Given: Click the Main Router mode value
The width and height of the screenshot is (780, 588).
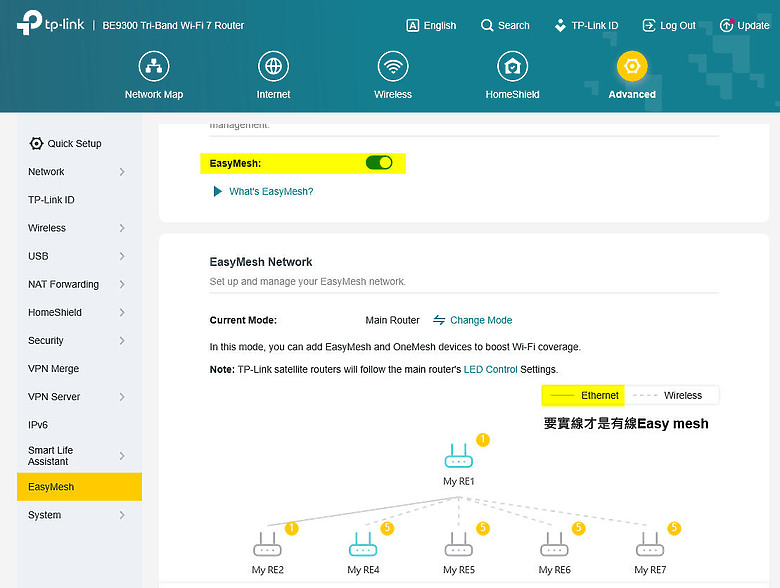Looking at the screenshot, I should [x=392, y=320].
